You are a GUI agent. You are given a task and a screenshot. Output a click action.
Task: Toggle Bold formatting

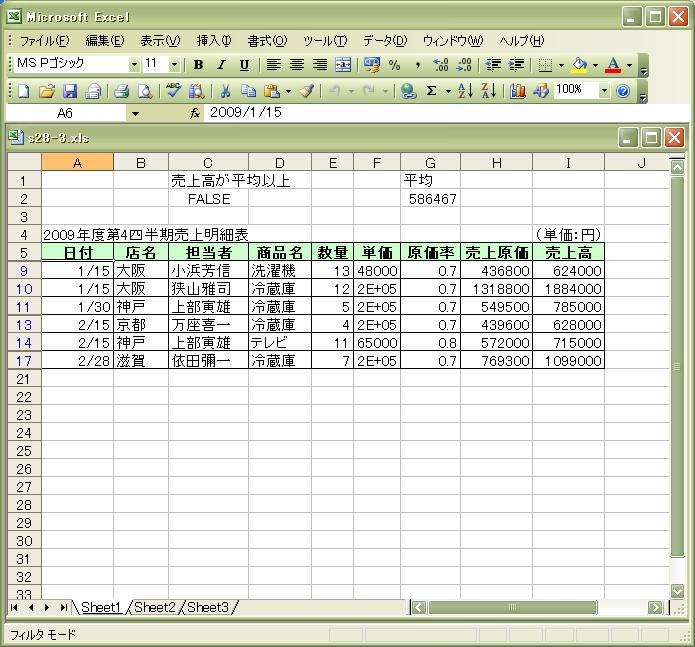point(198,65)
